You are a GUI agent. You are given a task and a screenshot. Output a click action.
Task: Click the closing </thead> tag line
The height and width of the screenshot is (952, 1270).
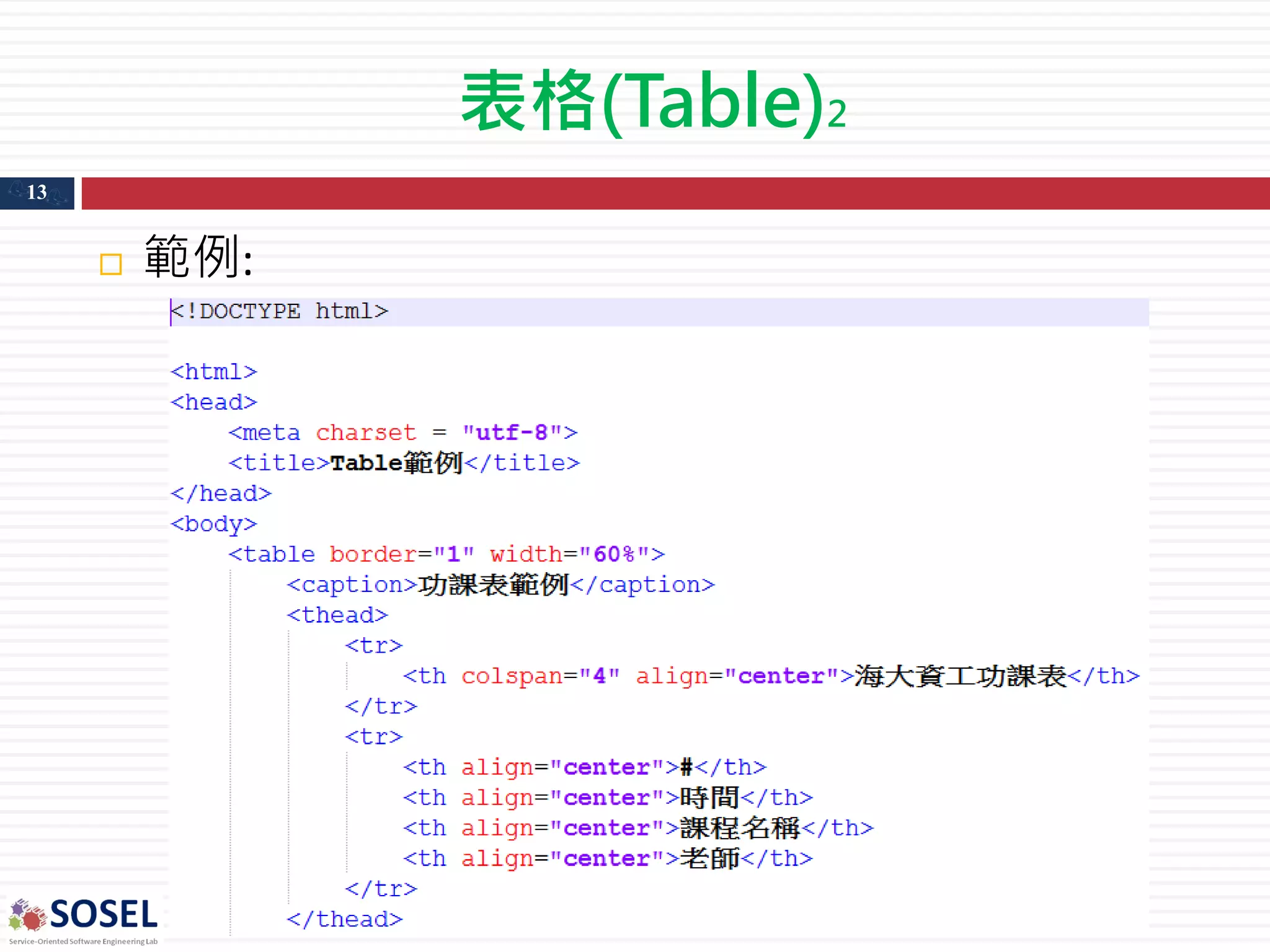[345, 919]
